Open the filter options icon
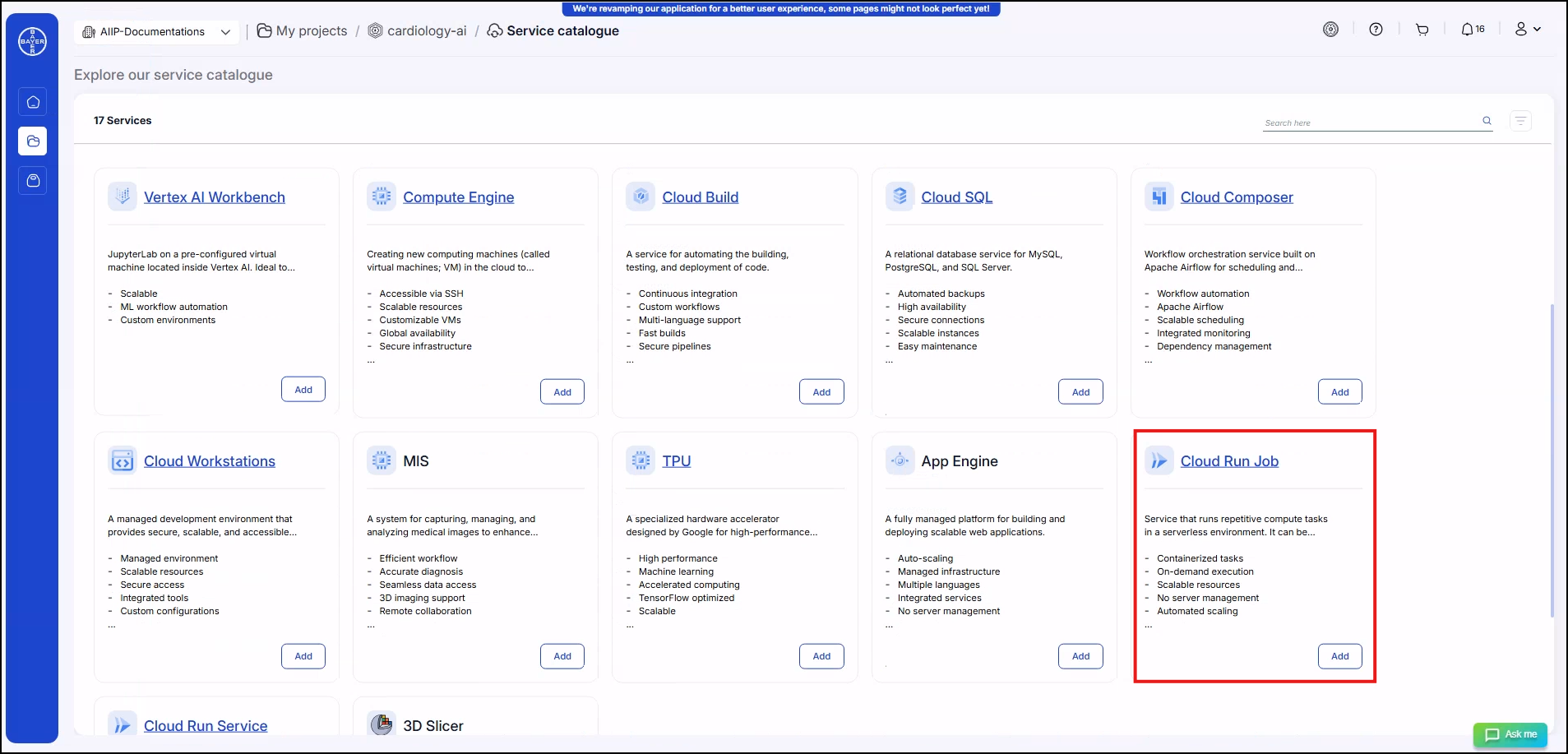This screenshot has height=754, width=1568. tap(1520, 121)
